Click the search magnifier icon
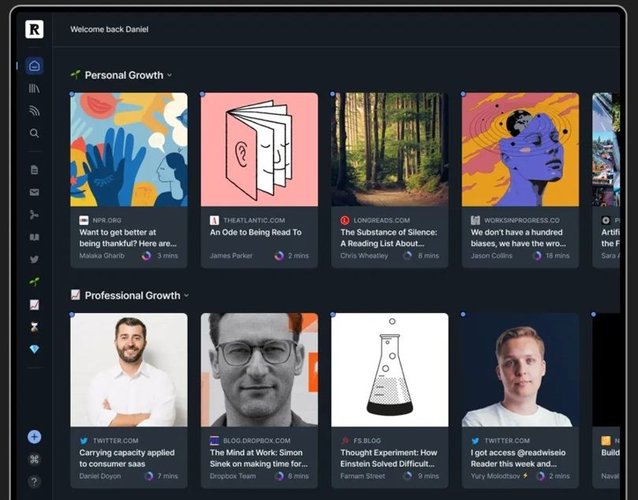The width and height of the screenshot is (638, 500). [x=35, y=133]
